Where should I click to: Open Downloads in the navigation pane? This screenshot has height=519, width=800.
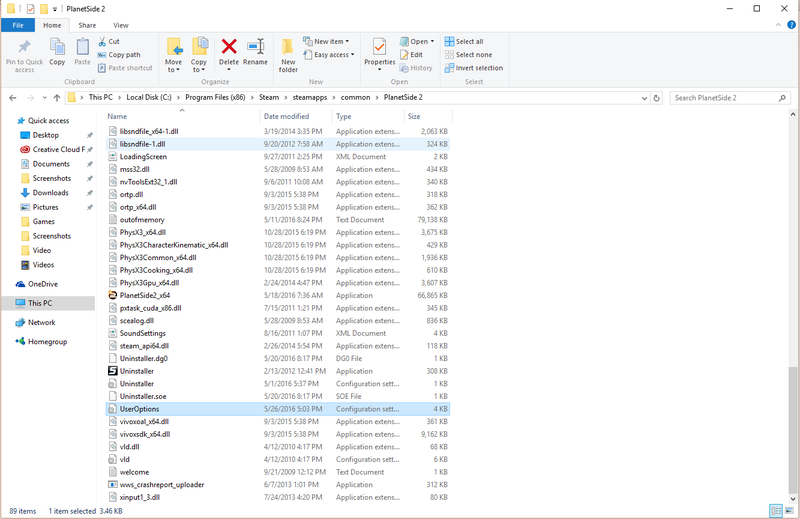point(50,193)
